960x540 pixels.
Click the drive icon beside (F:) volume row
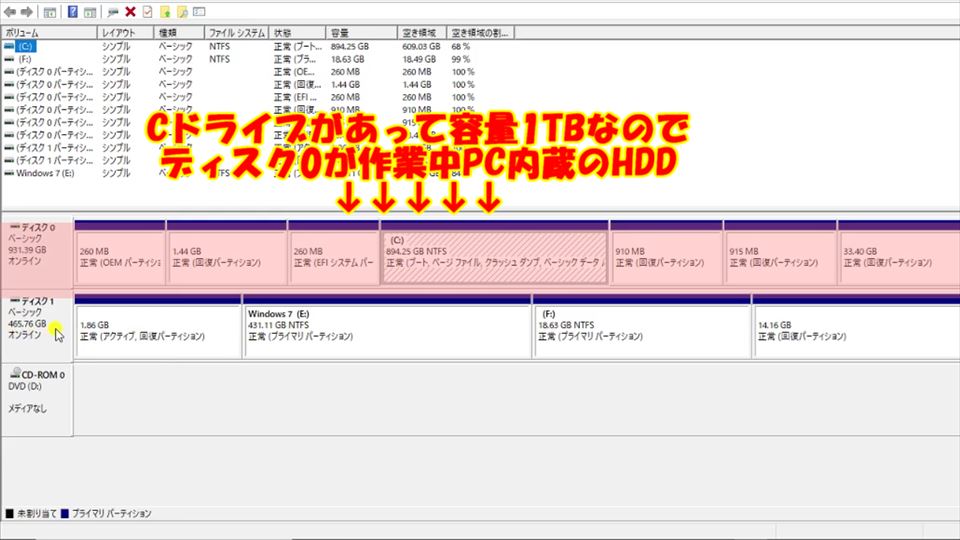tap(9, 59)
